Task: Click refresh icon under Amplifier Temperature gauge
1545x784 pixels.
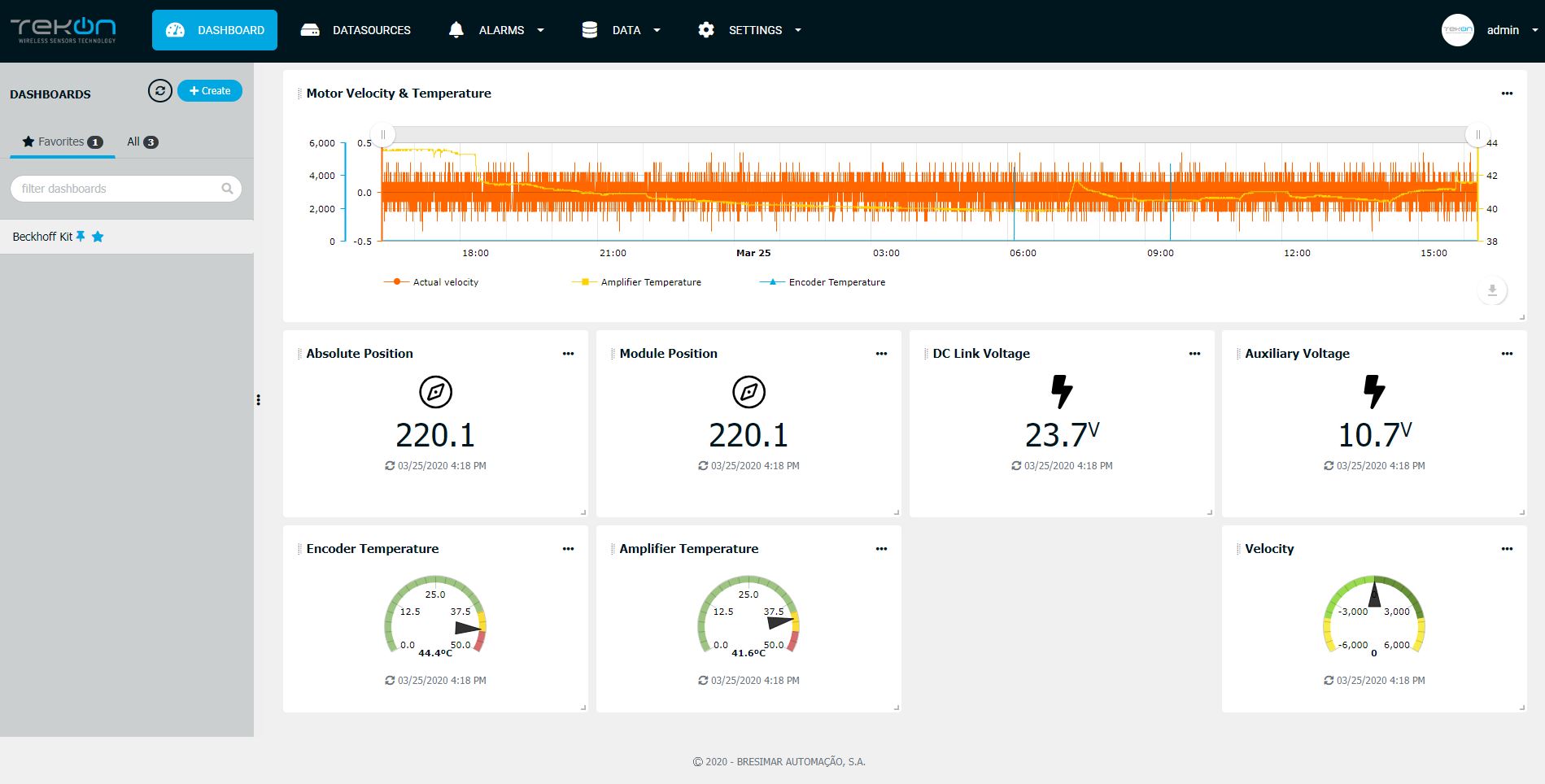Action: tap(703, 681)
